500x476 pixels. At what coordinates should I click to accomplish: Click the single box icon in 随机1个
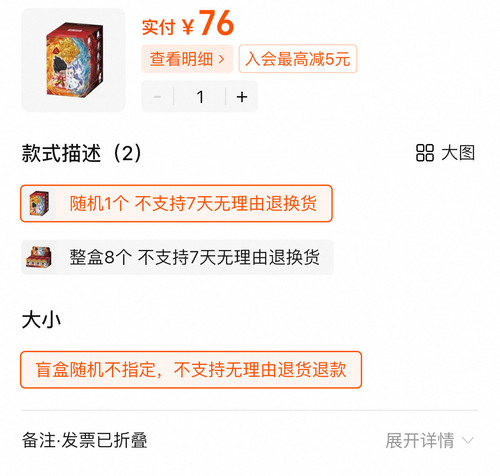click(39, 203)
